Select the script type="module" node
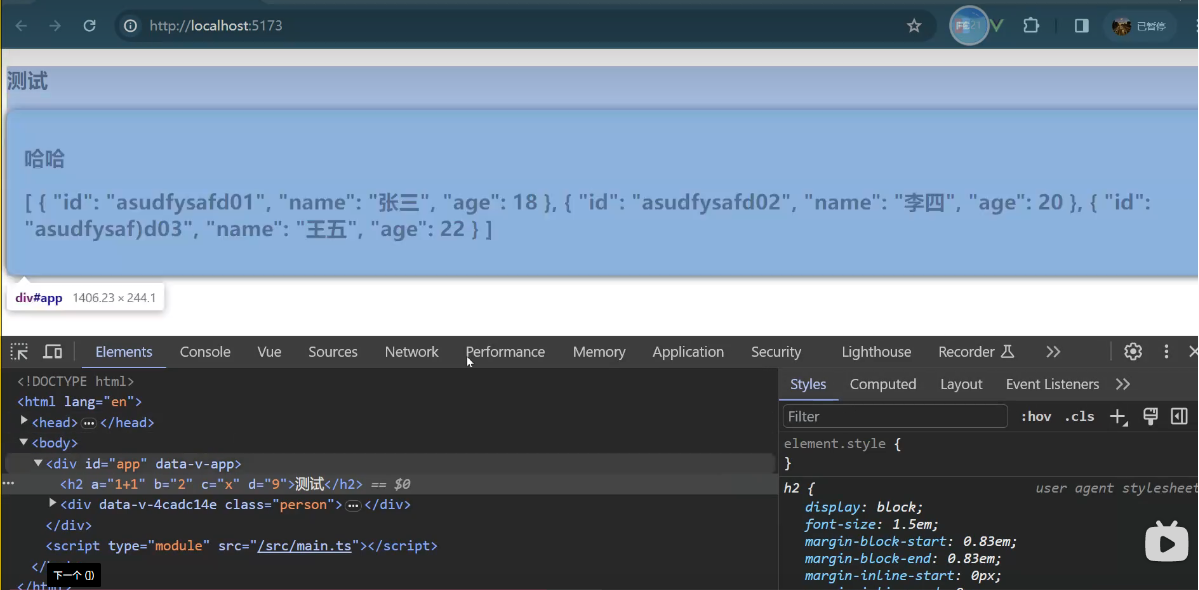 point(242,546)
